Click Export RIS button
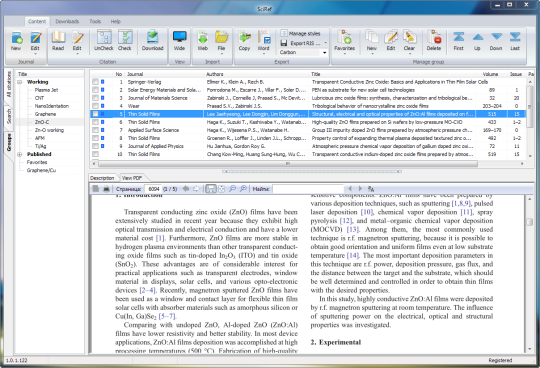 301,43
